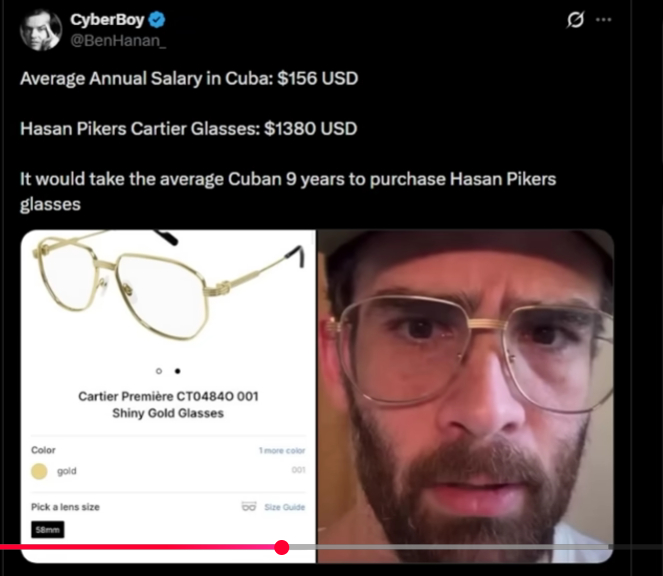
Task: Open the Cartier glasses product image
Action: (x=168, y=288)
